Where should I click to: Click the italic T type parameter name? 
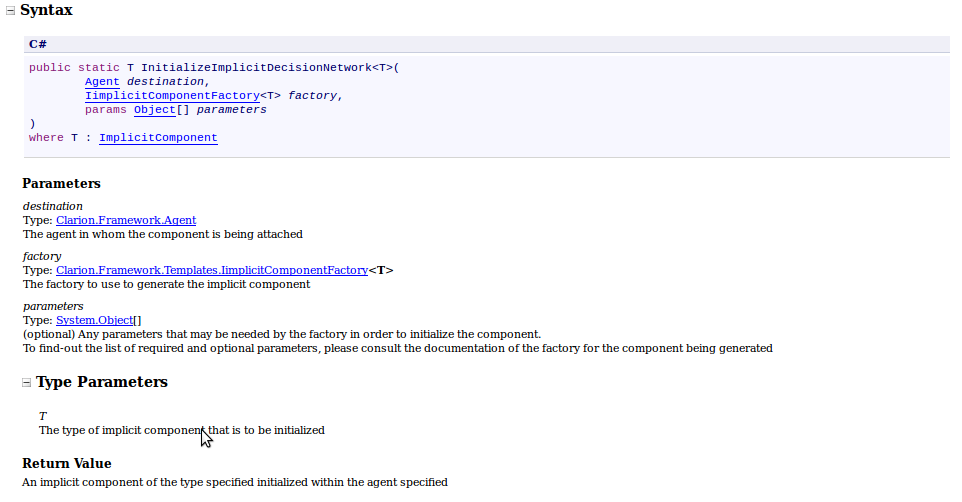[x=43, y=416]
